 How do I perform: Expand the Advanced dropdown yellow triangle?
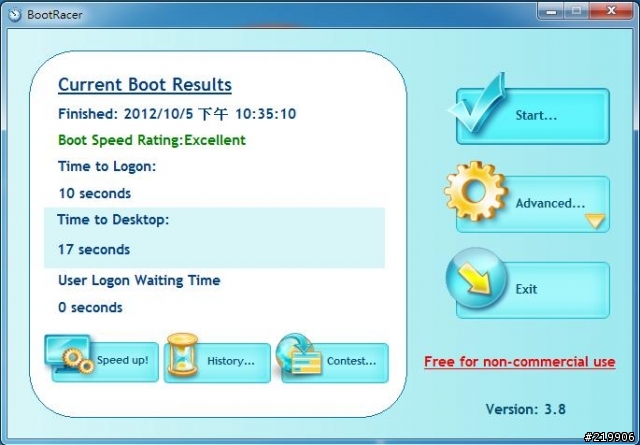point(595,220)
